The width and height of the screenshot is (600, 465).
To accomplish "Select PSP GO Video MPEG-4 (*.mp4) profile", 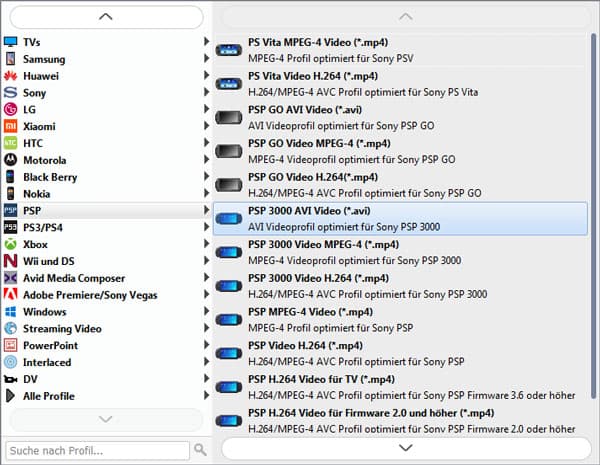I will 401,152.
